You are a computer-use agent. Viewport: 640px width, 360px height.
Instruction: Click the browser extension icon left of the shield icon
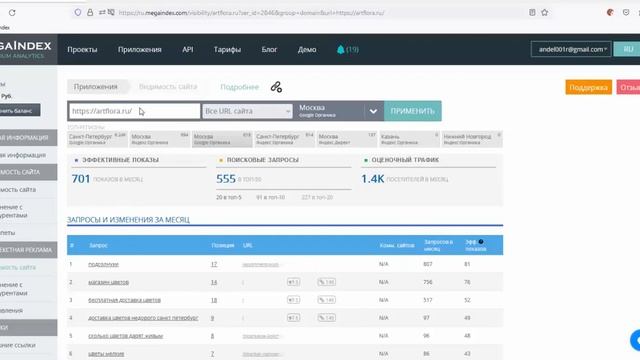[610, 13]
